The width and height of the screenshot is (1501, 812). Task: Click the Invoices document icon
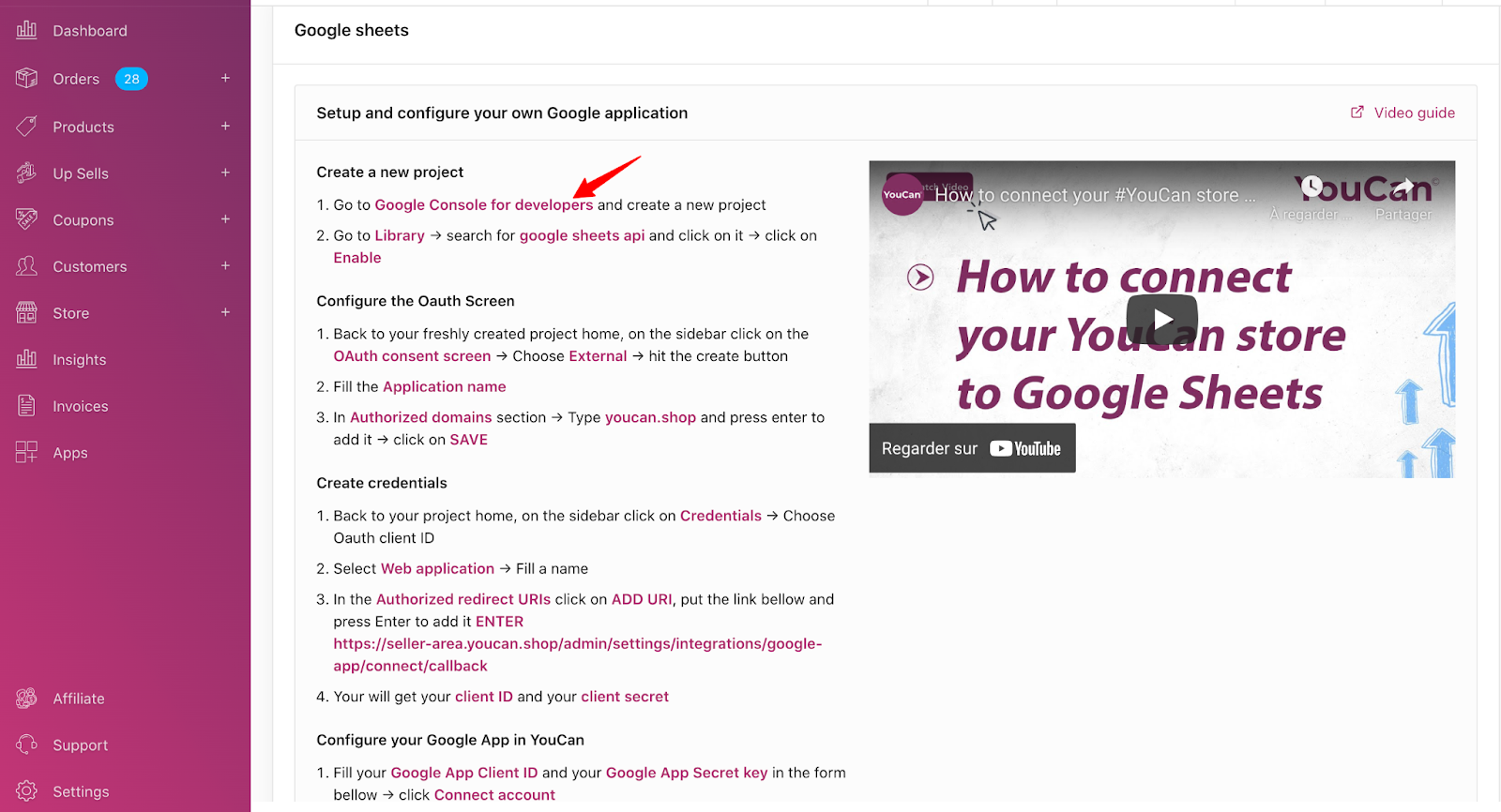[x=26, y=406]
